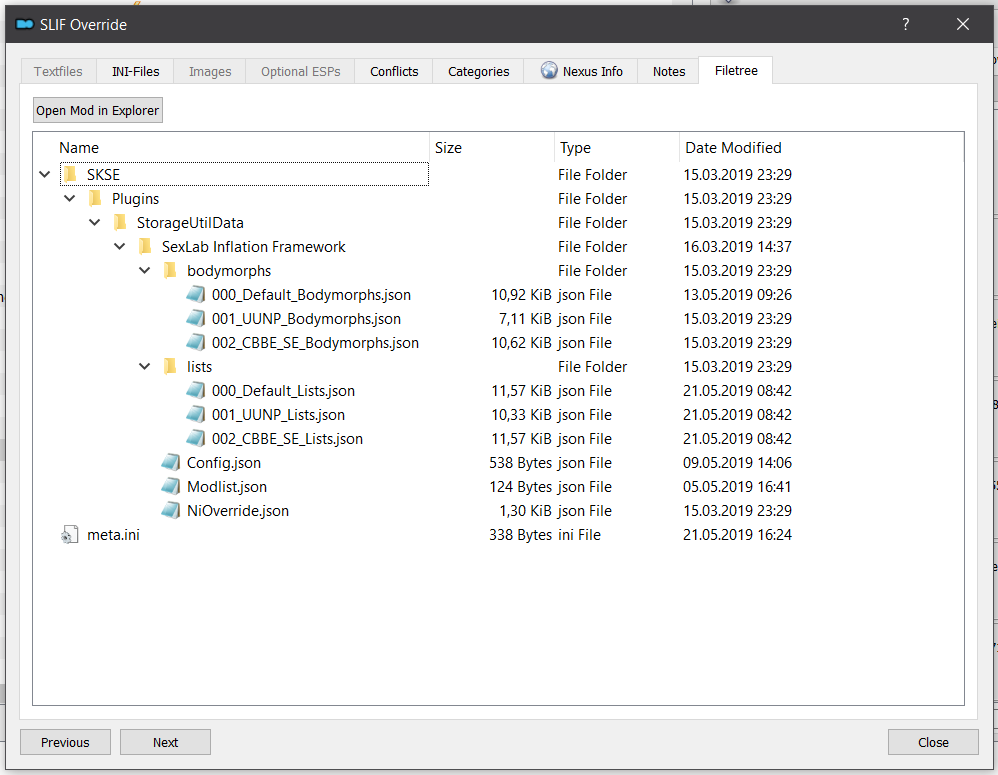This screenshot has height=775, width=998.
Task: Click the NiOverride.json file icon
Action: click(x=171, y=510)
